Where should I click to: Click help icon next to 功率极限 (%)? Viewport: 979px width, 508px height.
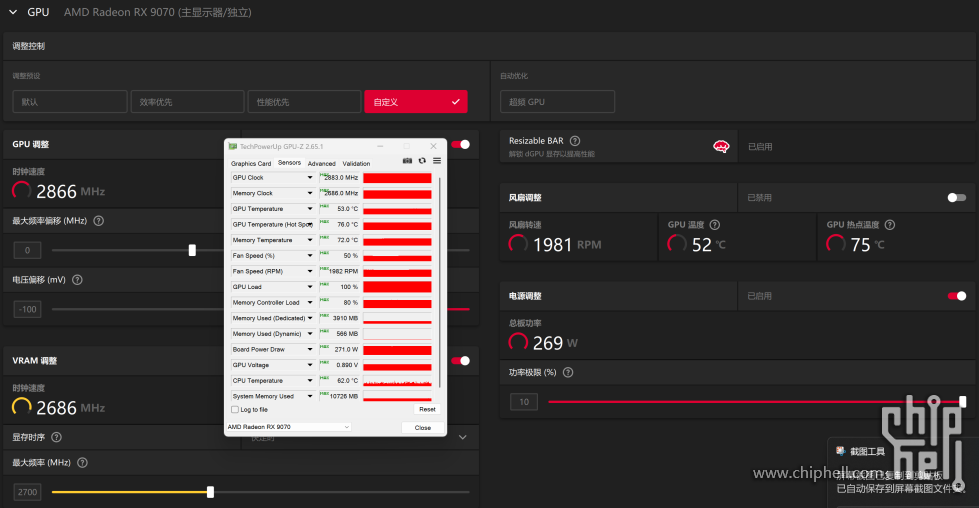tap(568, 373)
